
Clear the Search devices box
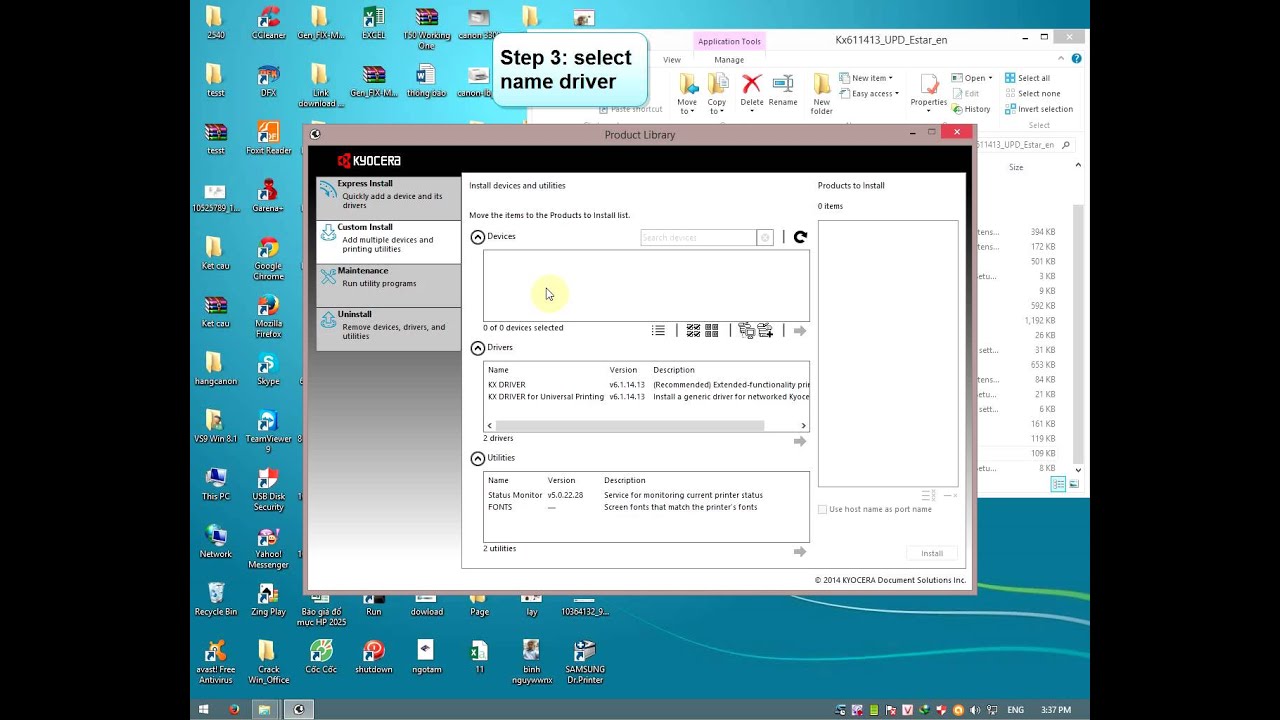(x=765, y=238)
